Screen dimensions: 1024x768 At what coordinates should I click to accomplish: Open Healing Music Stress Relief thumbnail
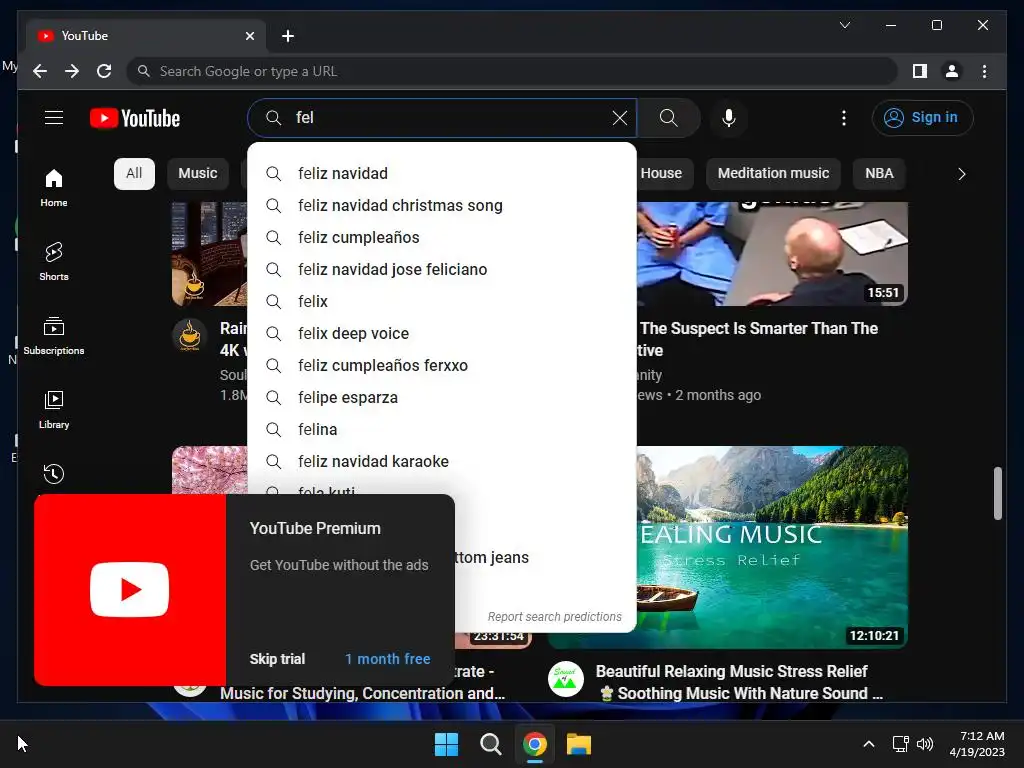pyautogui.click(x=772, y=547)
